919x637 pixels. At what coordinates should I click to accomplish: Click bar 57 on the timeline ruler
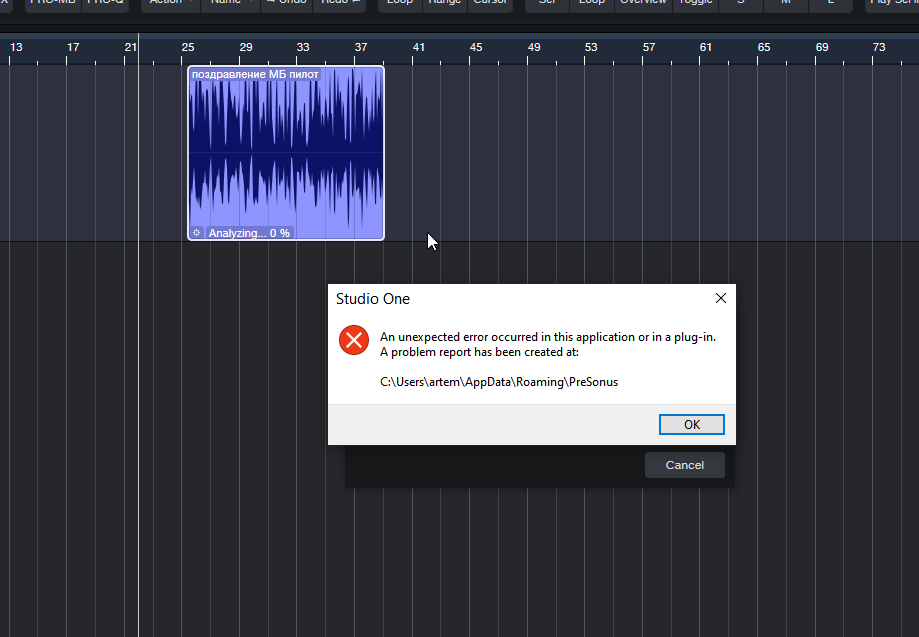point(649,47)
